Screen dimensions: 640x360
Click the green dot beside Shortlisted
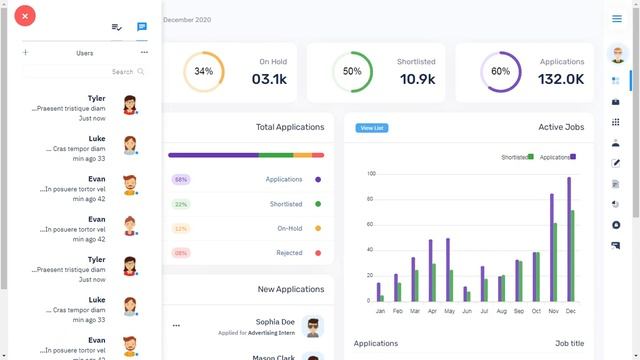click(318, 204)
